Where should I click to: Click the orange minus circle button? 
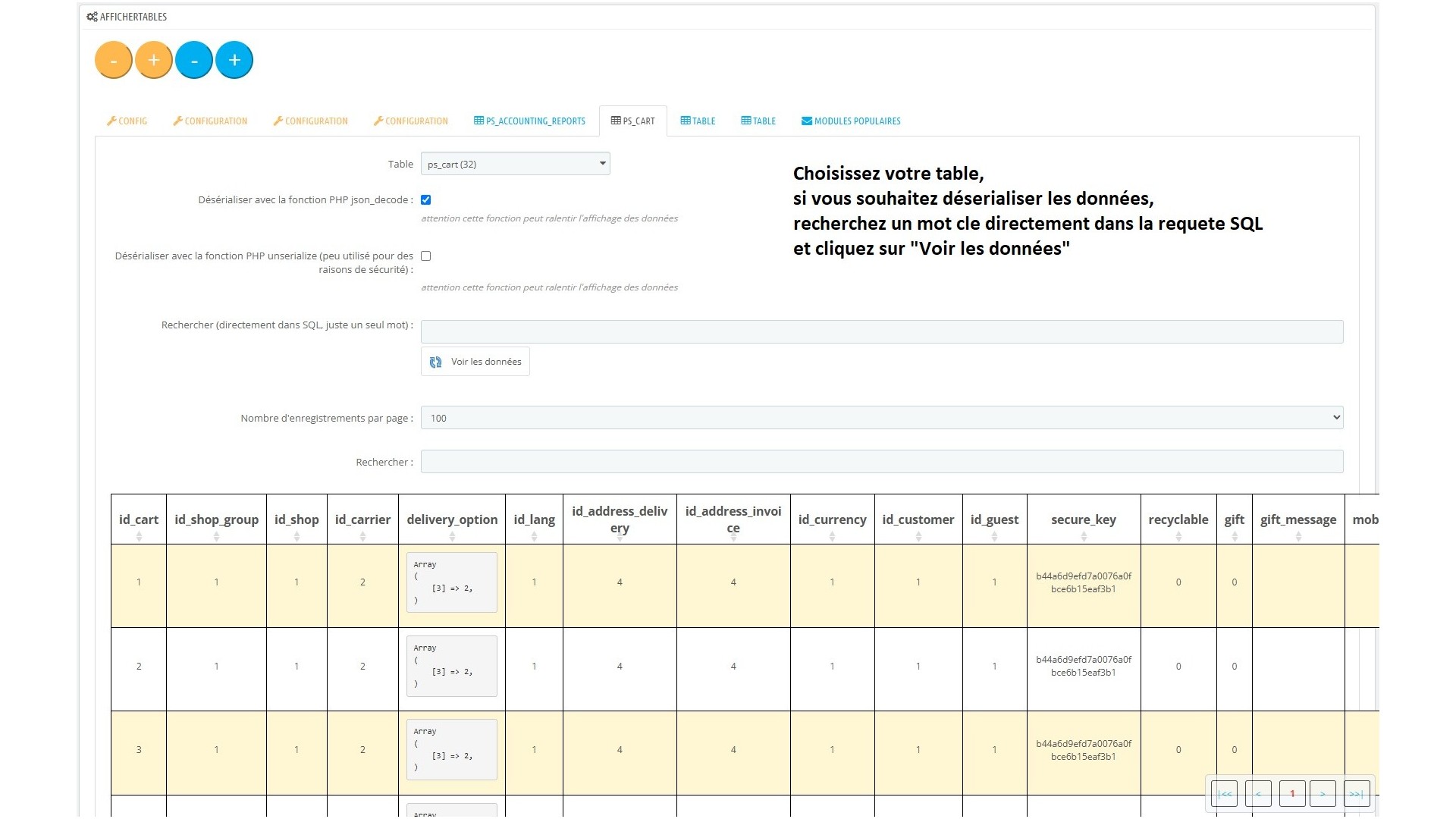(x=114, y=60)
